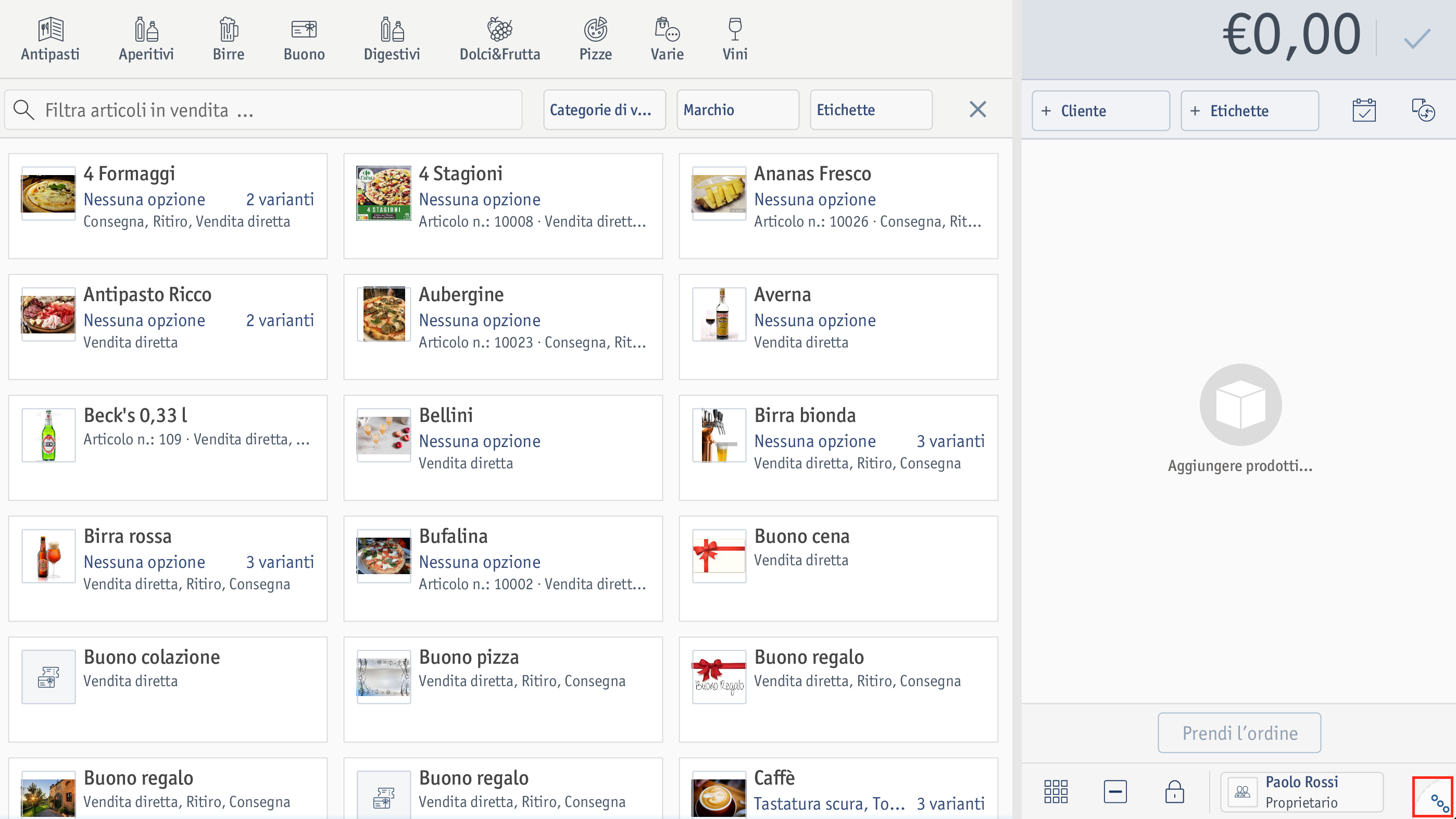Open the Etichette filter dropdown
The image size is (1456, 819).
click(871, 110)
